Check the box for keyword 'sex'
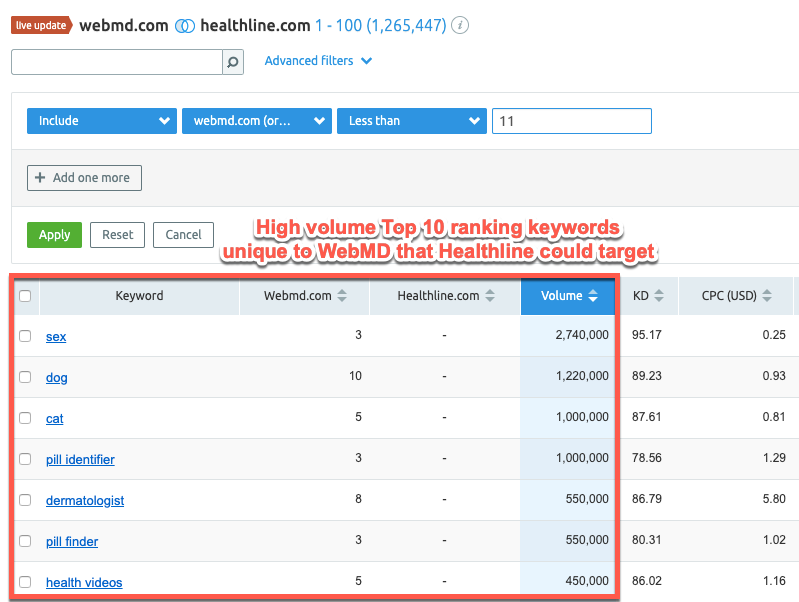Image resolution: width=799 pixels, height=602 pixels. pyautogui.click(x=25, y=337)
